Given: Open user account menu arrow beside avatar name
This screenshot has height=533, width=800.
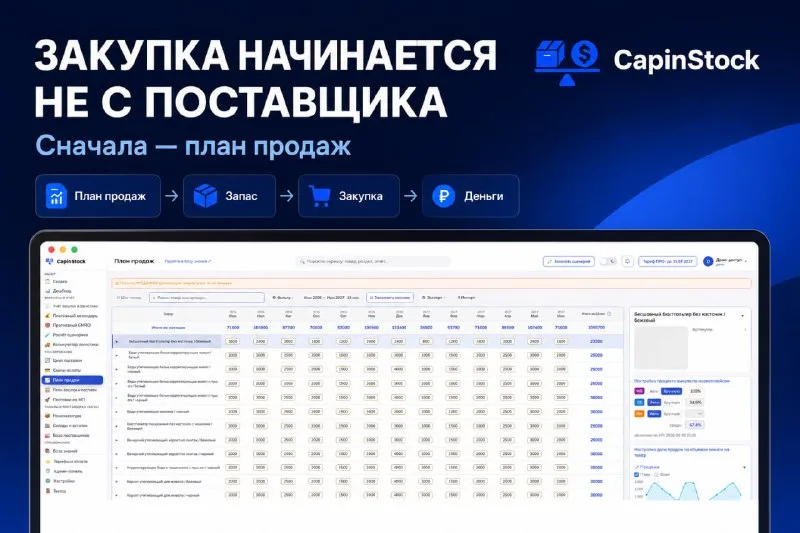Looking at the screenshot, I should 746,261.
